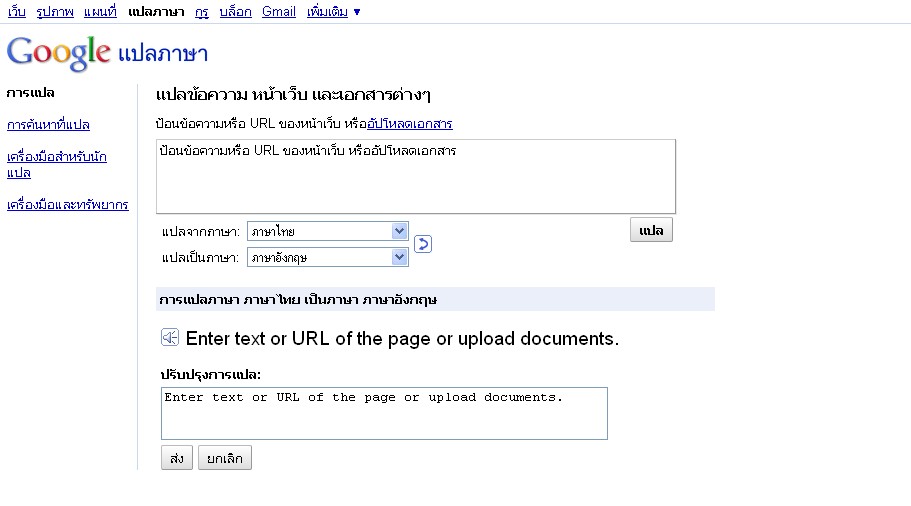911x506 pixels.
Task: Play translation audio with the speaker icon
Action: point(170,338)
